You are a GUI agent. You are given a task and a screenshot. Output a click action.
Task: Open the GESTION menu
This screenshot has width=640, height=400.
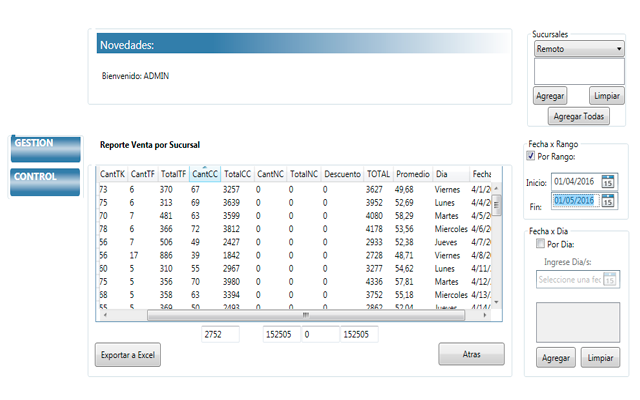click(45, 147)
